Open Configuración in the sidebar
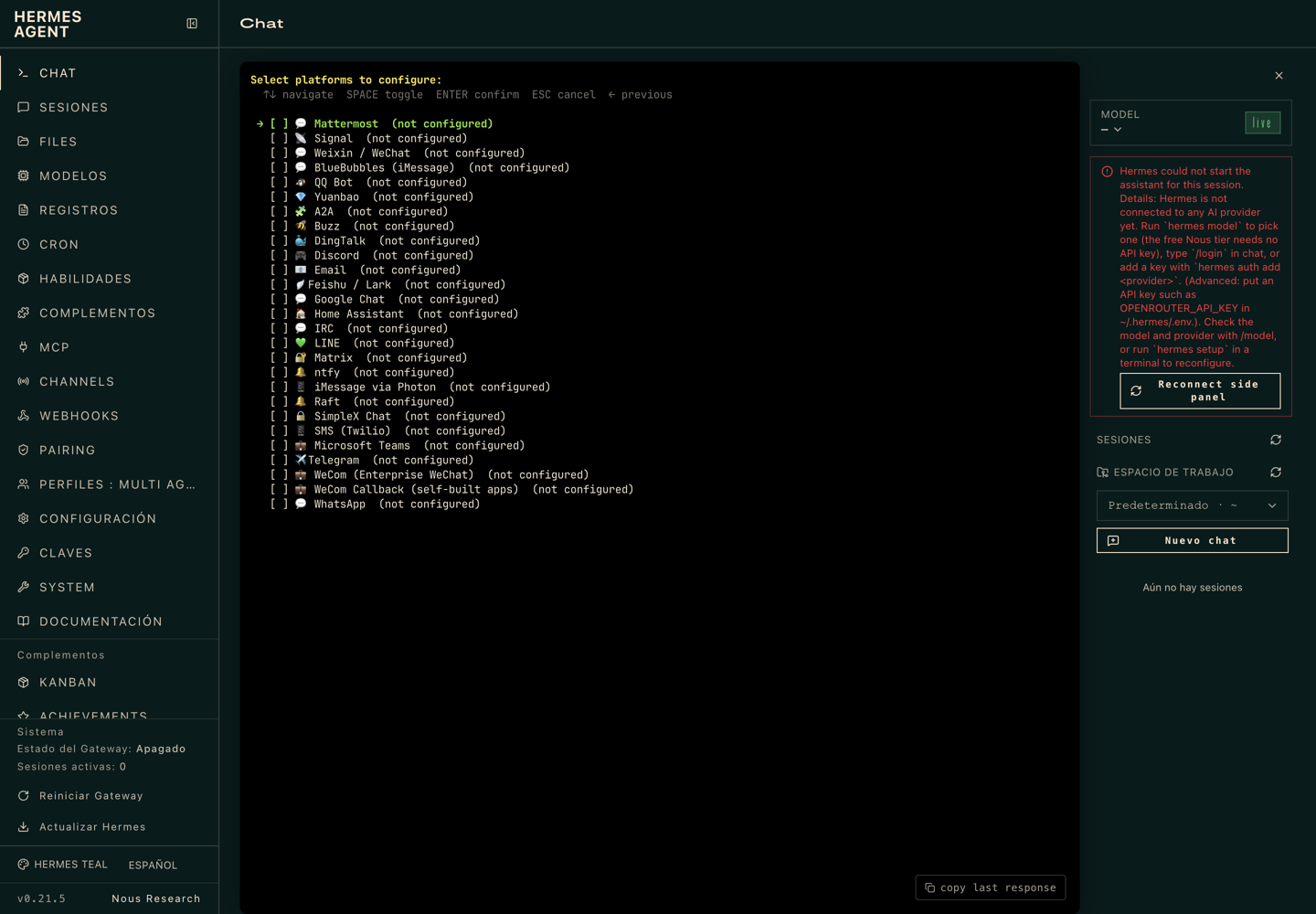The height and width of the screenshot is (914, 1316). (x=110, y=518)
